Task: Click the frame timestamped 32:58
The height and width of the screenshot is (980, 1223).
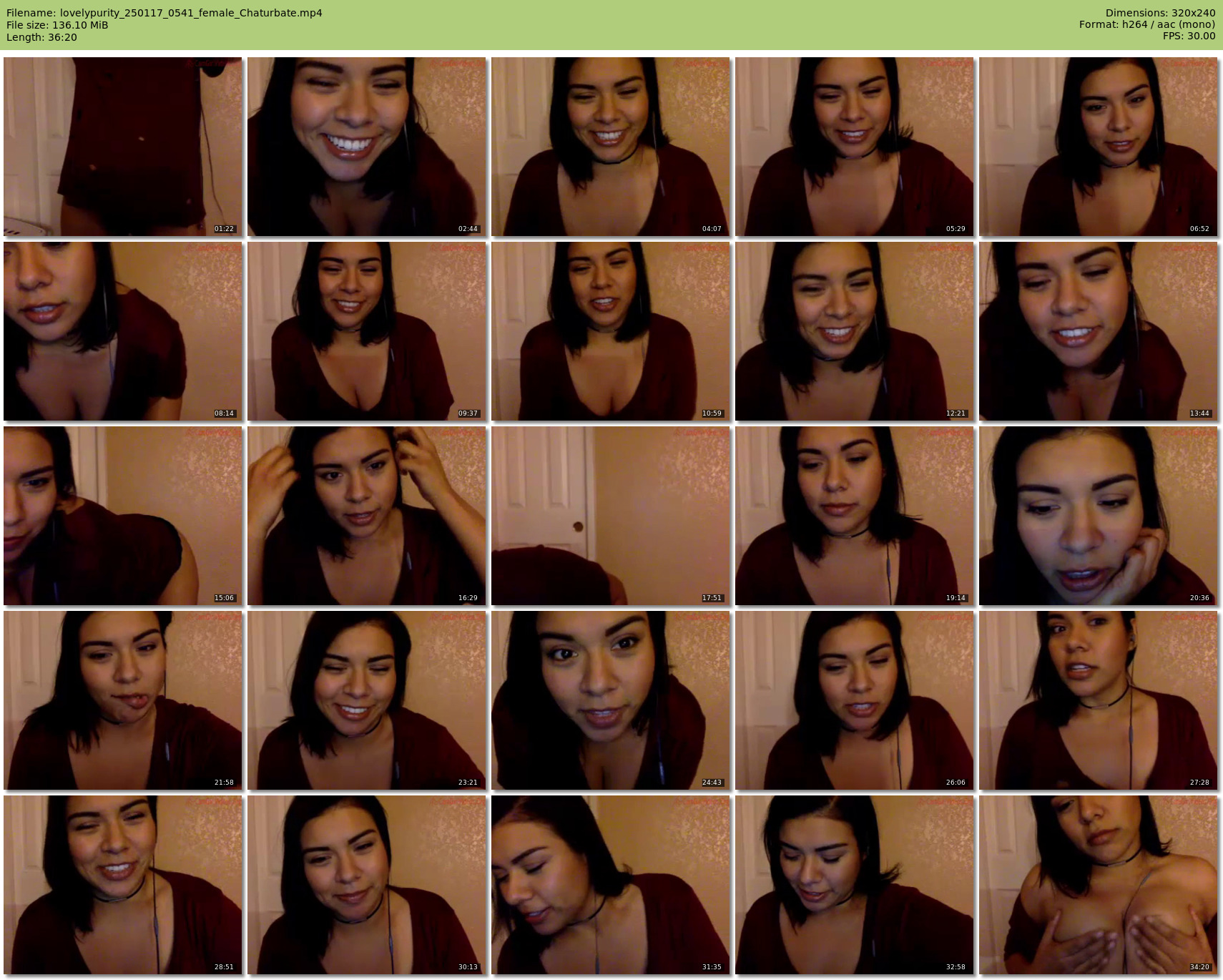Action: [854, 885]
